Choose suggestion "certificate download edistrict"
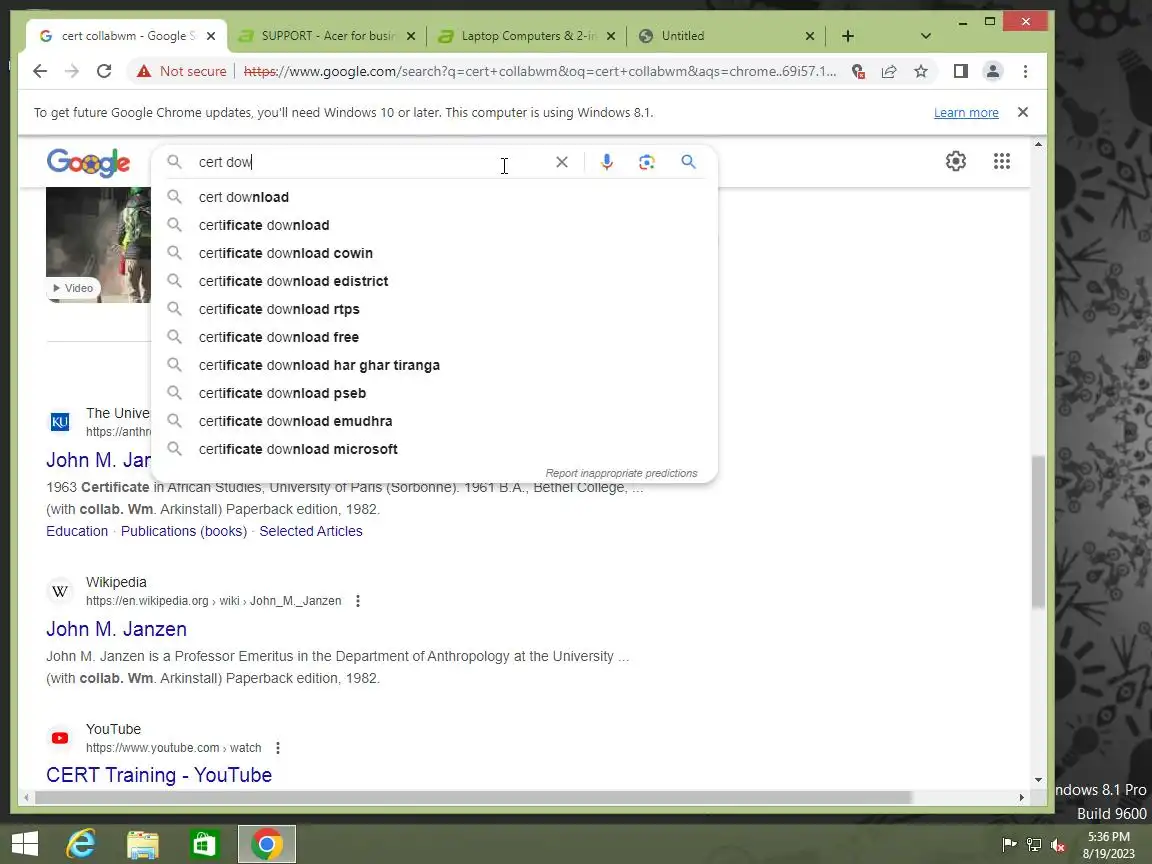1152x864 pixels. point(434,281)
